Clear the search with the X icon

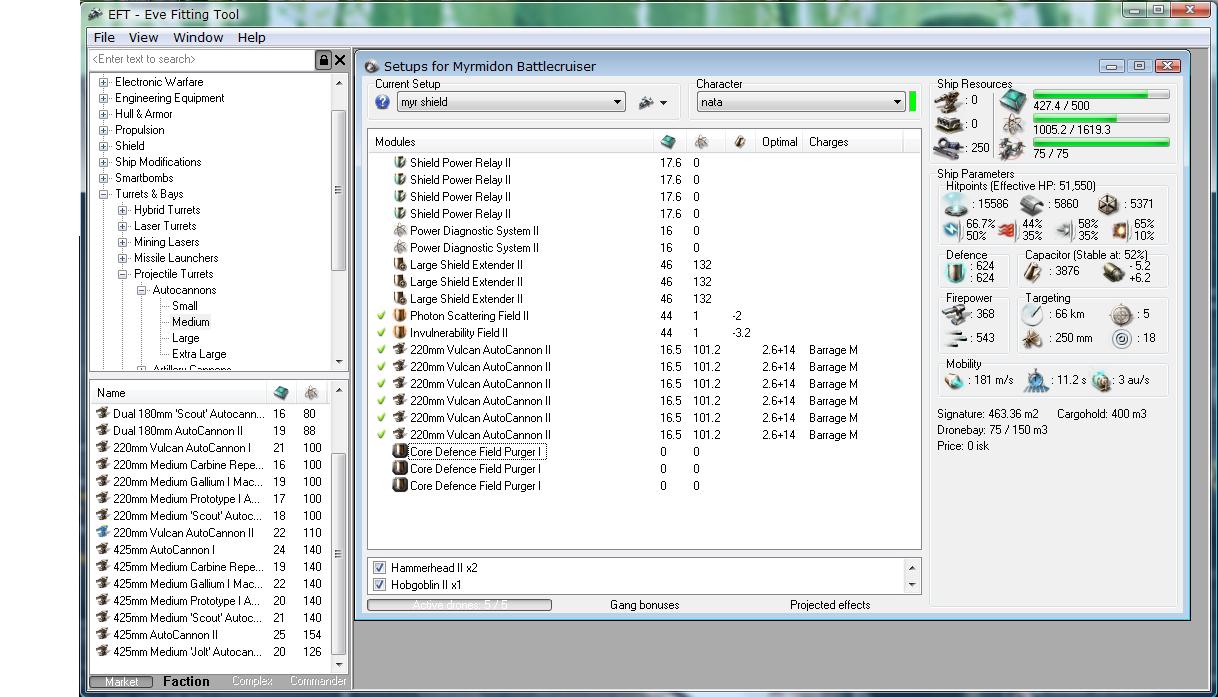tap(340, 60)
